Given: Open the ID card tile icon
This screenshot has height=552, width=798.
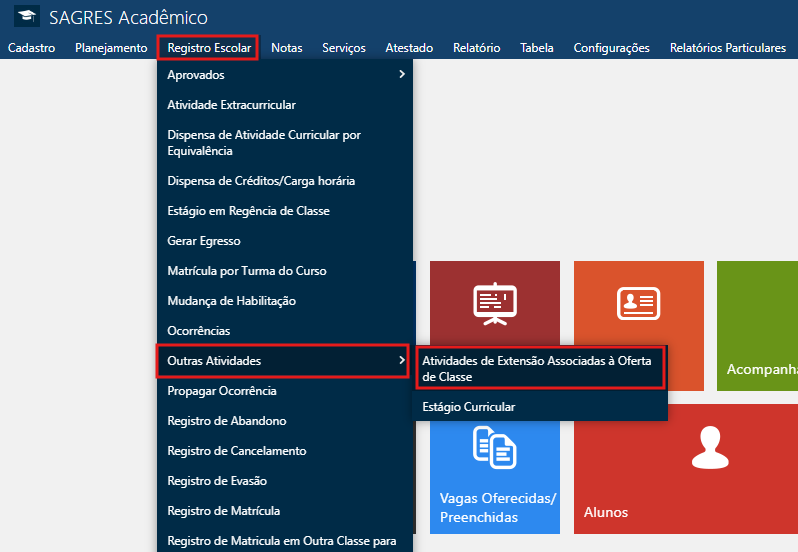Looking at the screenshot, I should (638, 304).
